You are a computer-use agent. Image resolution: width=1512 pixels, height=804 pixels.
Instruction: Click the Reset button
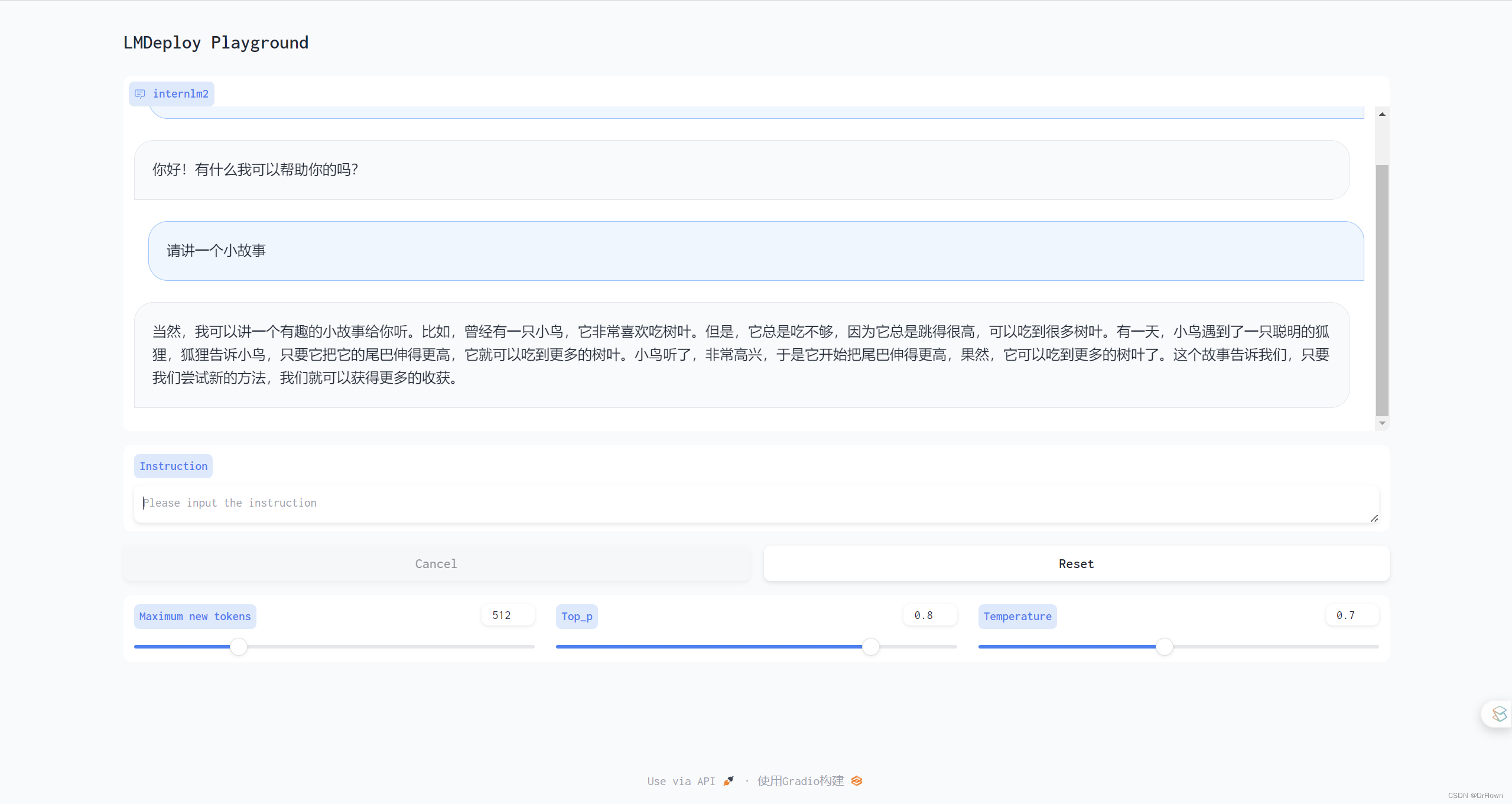(x=1076, y=564)
